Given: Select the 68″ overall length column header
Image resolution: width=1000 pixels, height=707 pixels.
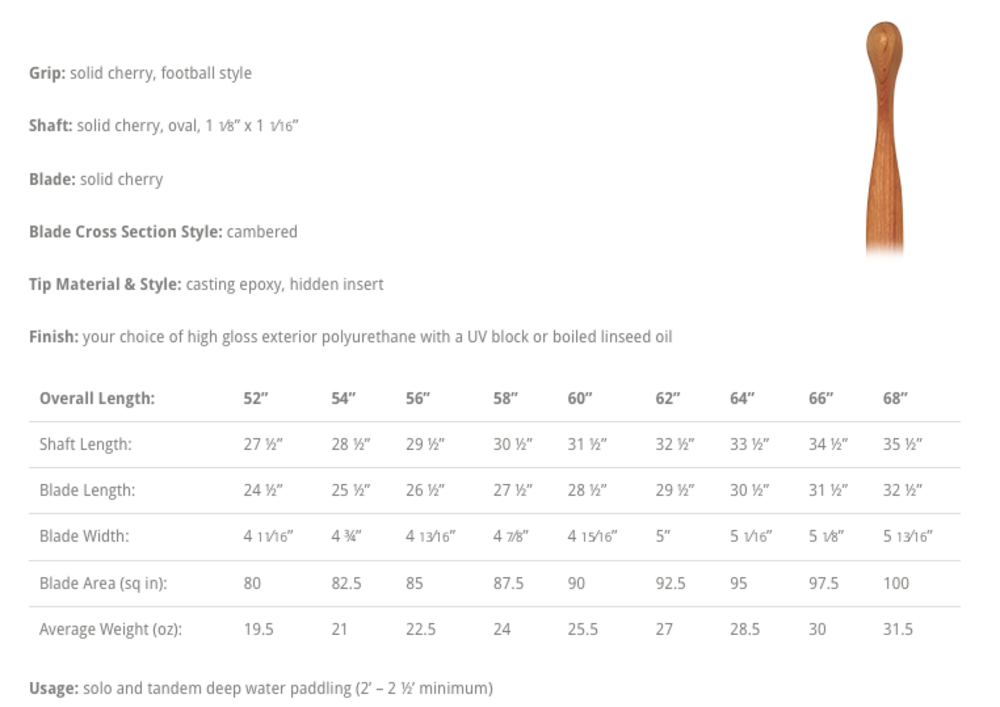Looking at the screenshot, I should pos(895,398).
